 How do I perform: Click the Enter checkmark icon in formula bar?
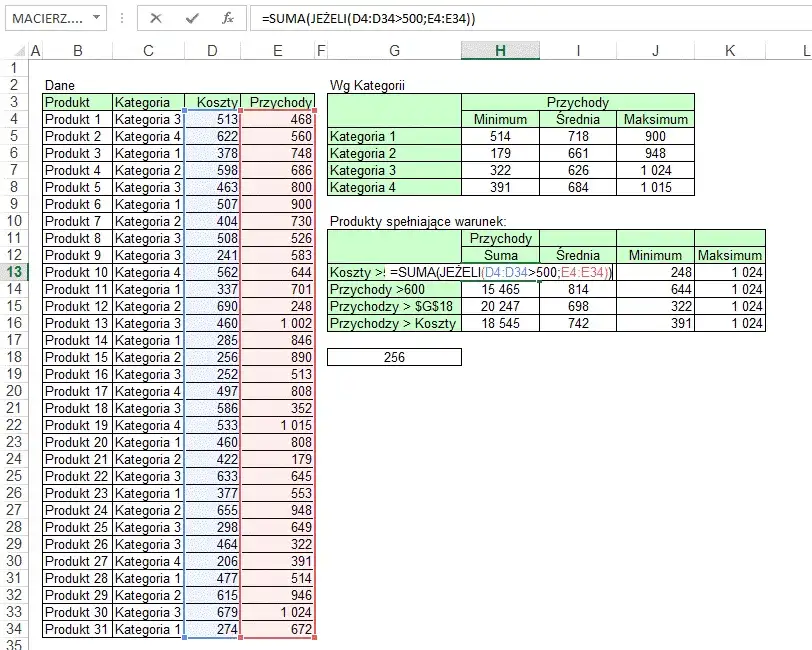click(192, 18)
